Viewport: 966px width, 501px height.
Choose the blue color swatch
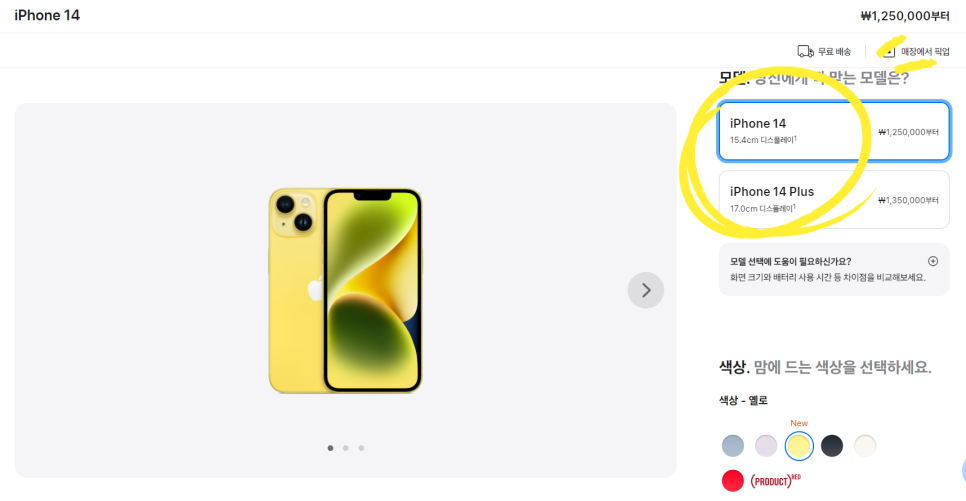tap(733, 446)
